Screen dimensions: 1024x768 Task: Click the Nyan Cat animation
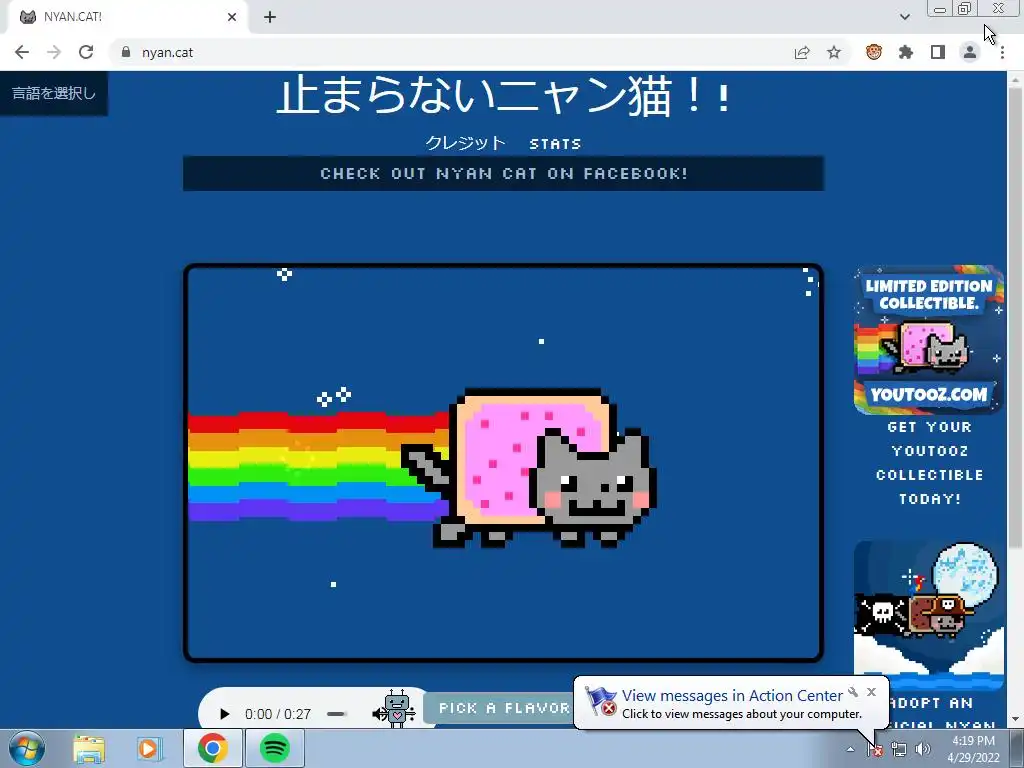click(x=504, y=463)
